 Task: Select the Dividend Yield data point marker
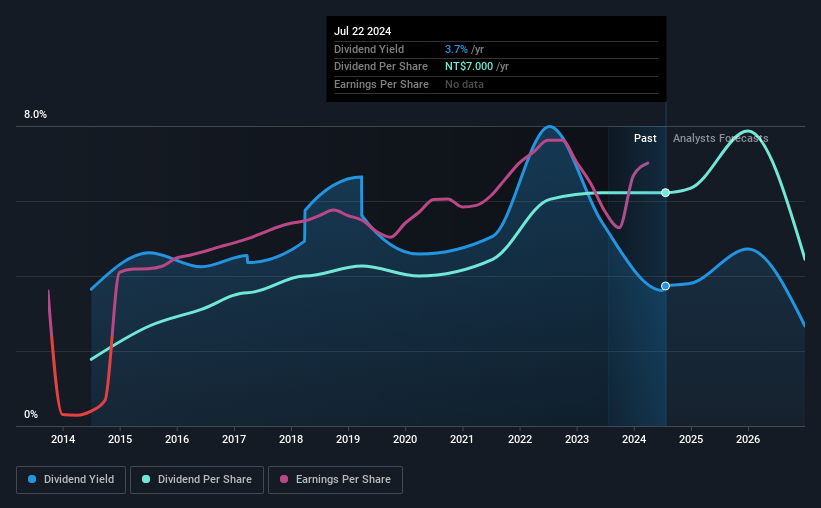coord(665,286)
